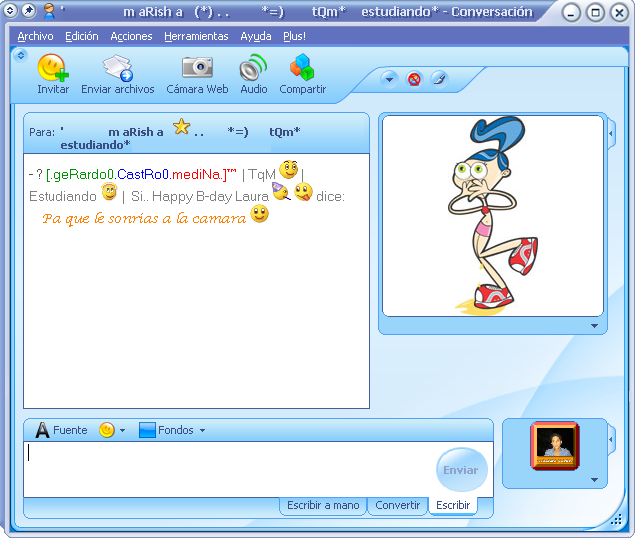Image resolution: width=635 pixels, height=538 pixels.
Task: Expand the emoticon dropdown arrow
Action: [122, 430]
